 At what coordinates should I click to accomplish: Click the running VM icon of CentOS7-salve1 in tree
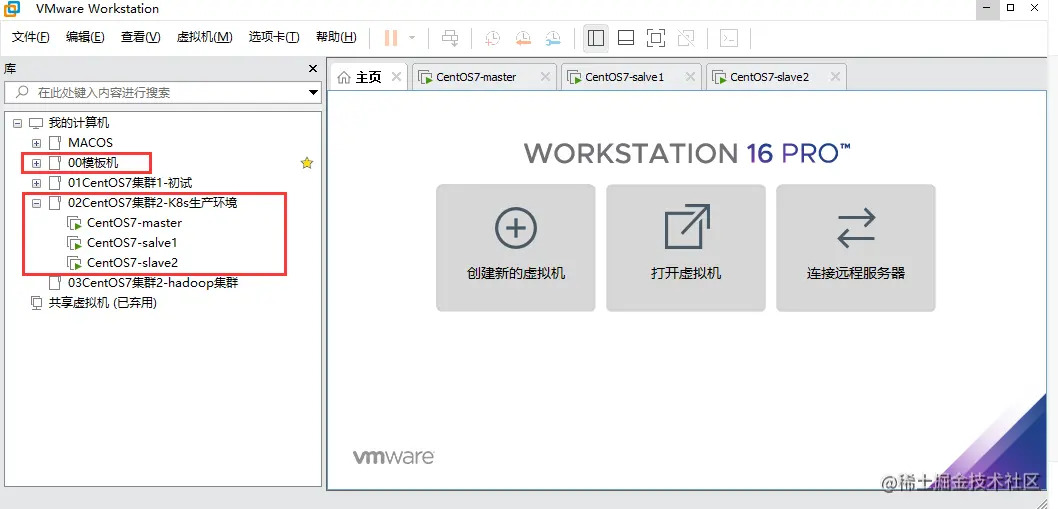[74, 242]
